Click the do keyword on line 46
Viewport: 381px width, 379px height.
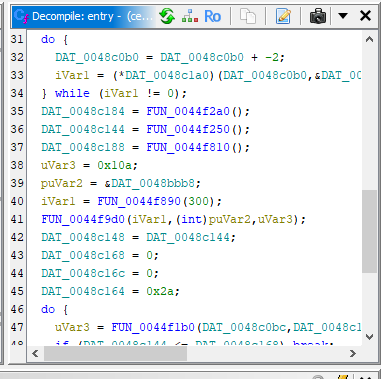coord(48,309)
